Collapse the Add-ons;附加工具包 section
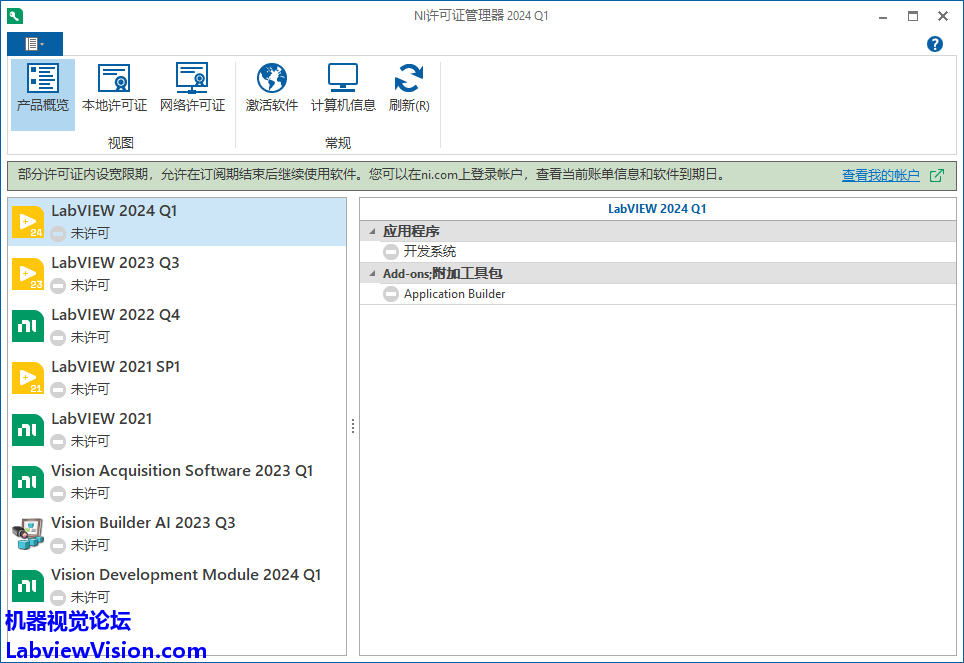Image resolution: width=964 pixels, height=663 pixels. (x=372, y=273)
